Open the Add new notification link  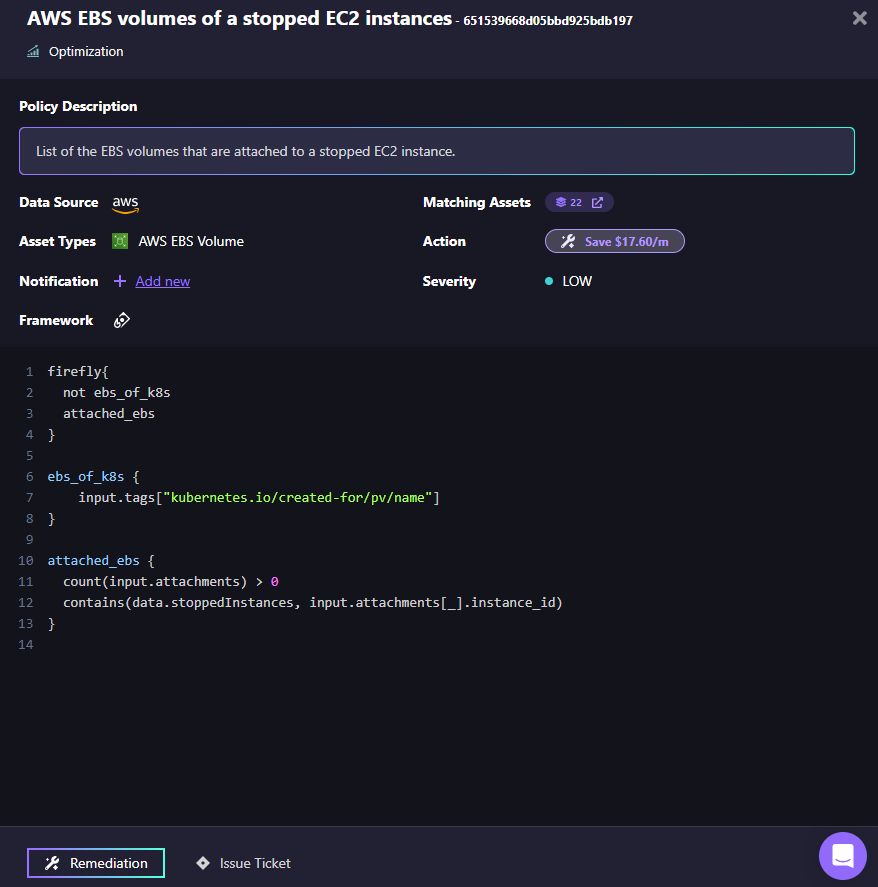click(163, 281)
